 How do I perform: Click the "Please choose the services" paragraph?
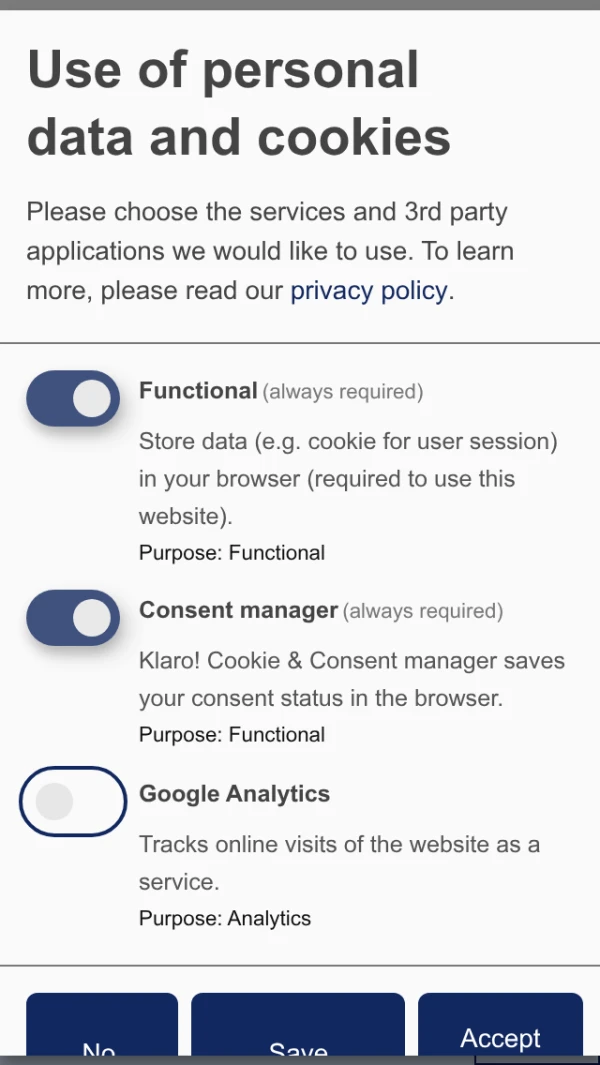point(270,251)
